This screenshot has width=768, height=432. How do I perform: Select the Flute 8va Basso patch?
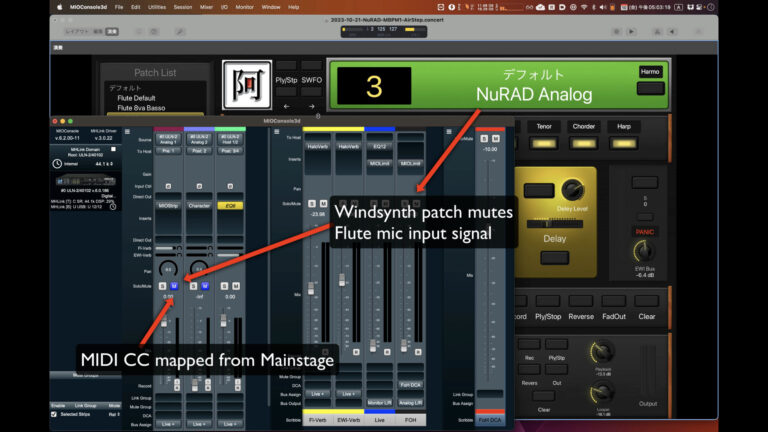coord(141,108)
